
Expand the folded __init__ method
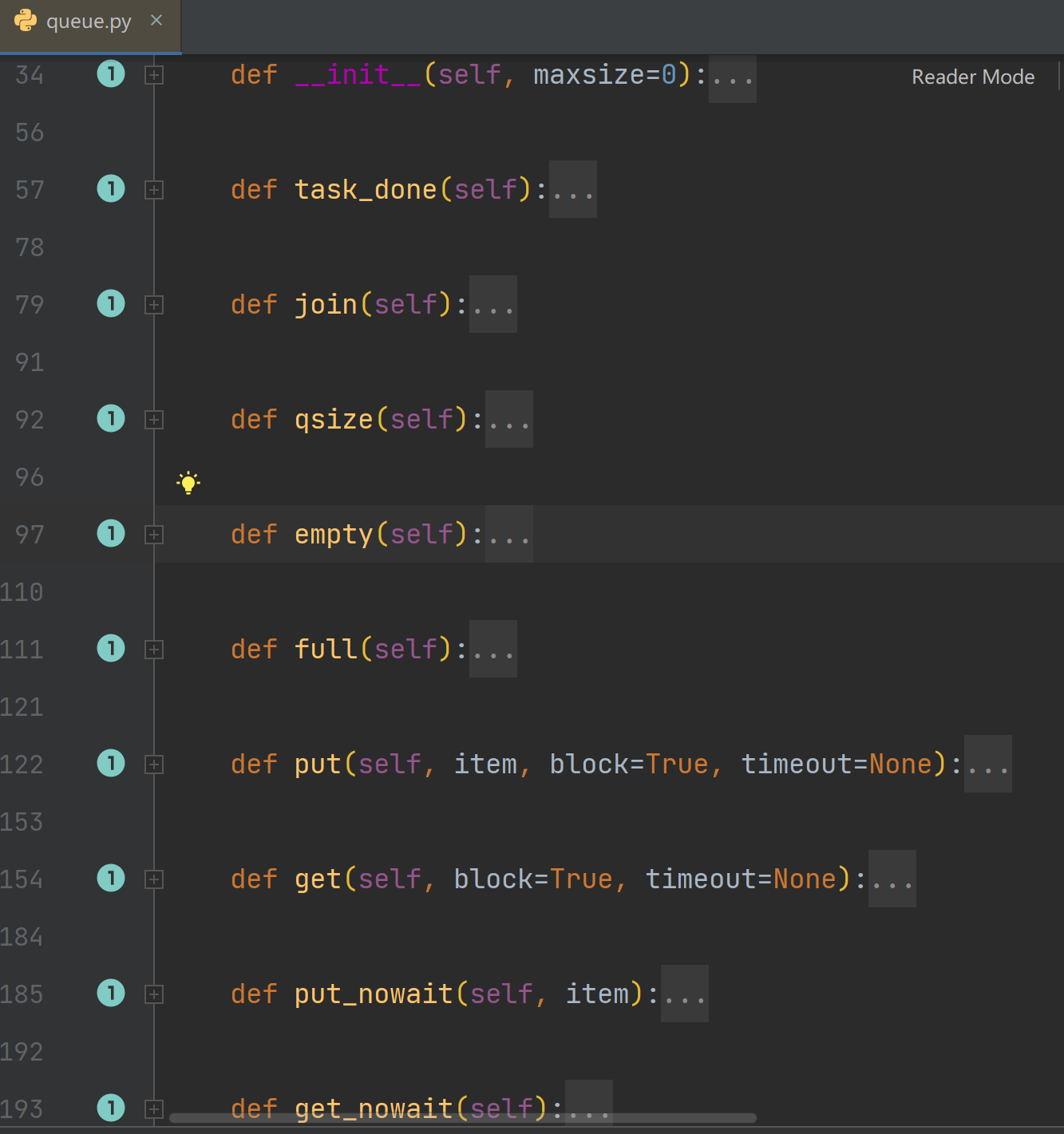[154, 75]
